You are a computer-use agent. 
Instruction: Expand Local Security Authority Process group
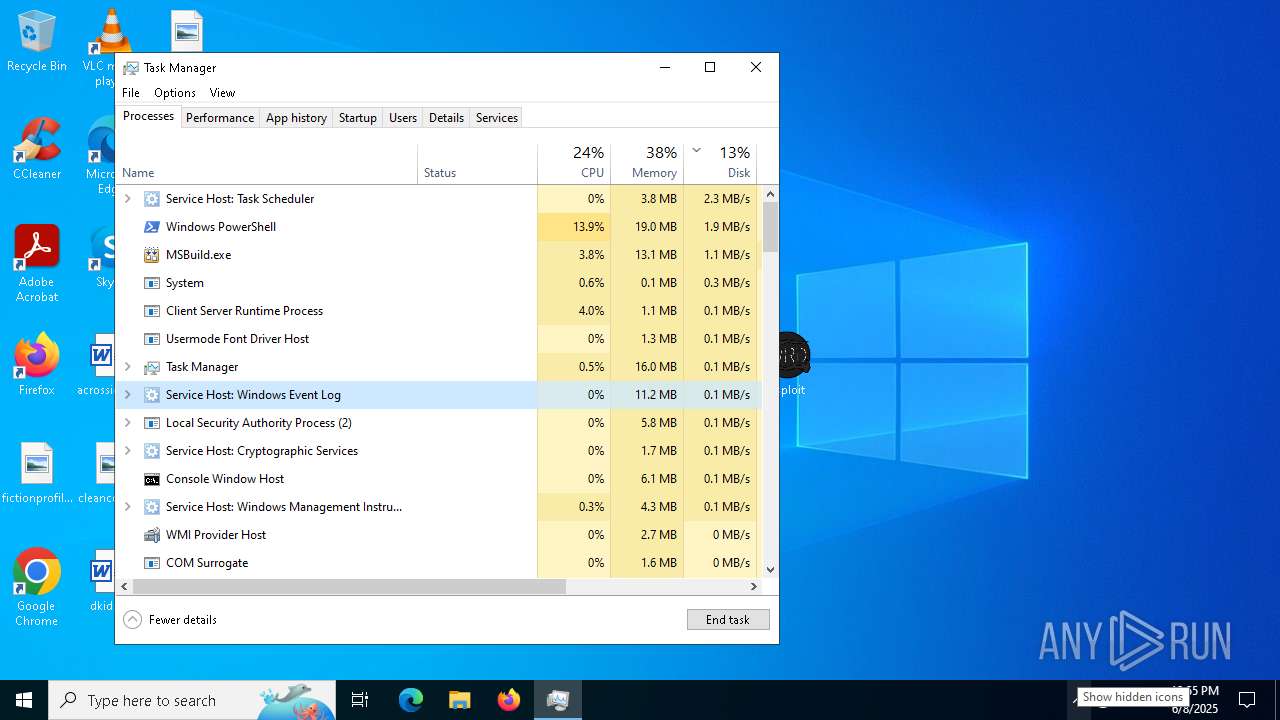tap(127, 423)
